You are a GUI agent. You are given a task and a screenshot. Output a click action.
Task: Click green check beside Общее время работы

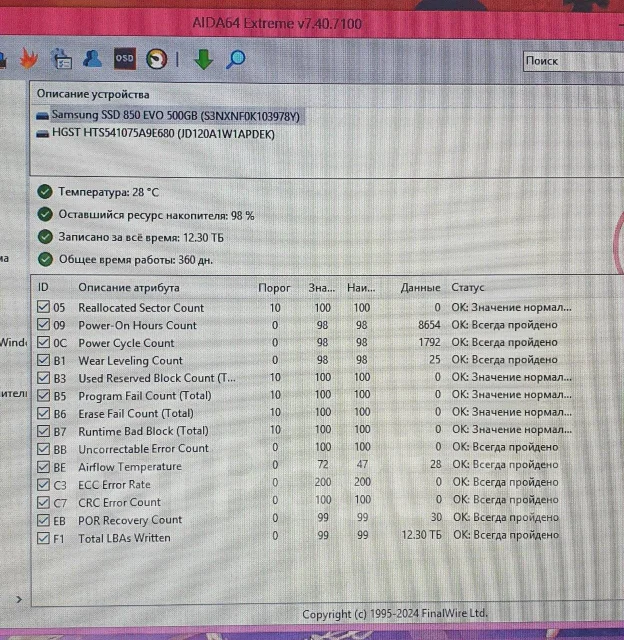(45, 259)
